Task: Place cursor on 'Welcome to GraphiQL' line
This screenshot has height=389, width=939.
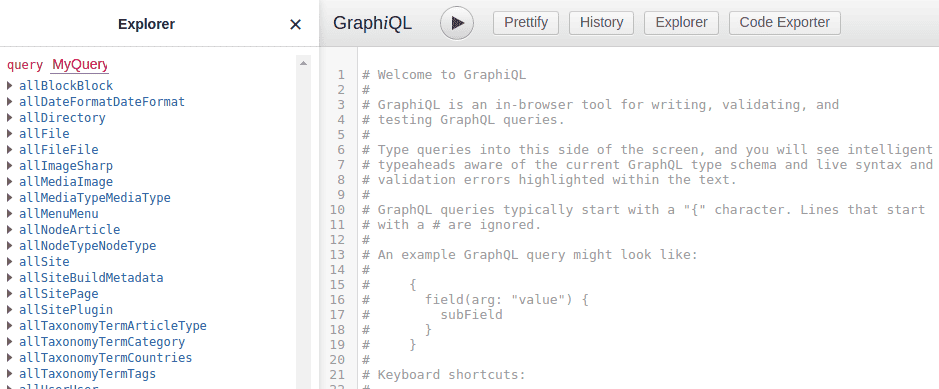Action: (x=444, y=75)
